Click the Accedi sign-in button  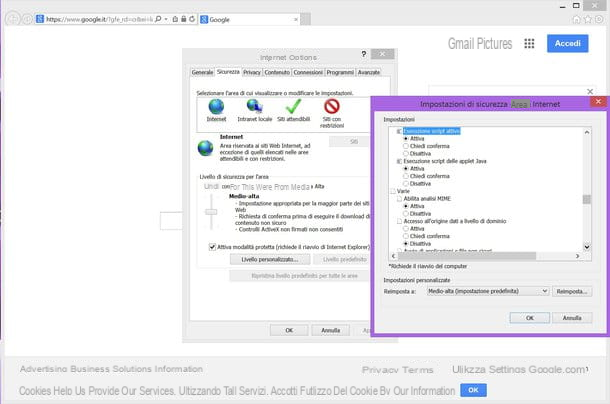568,43
